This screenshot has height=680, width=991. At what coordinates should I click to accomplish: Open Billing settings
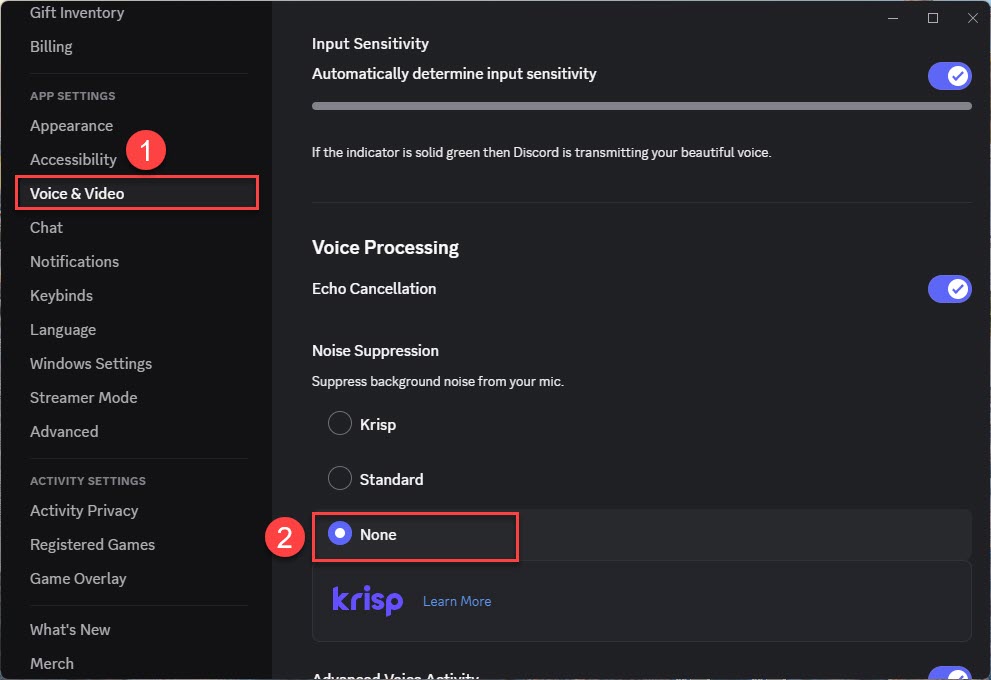click(51, 46)
